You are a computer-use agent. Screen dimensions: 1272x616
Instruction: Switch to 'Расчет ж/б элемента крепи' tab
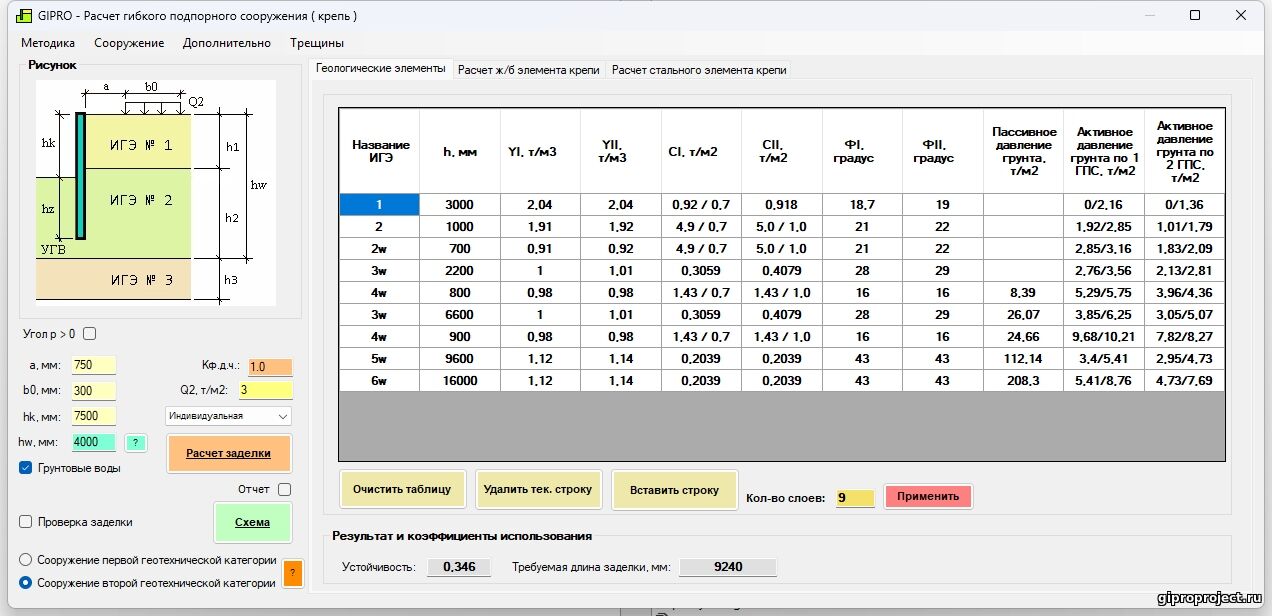coord(528,70)
